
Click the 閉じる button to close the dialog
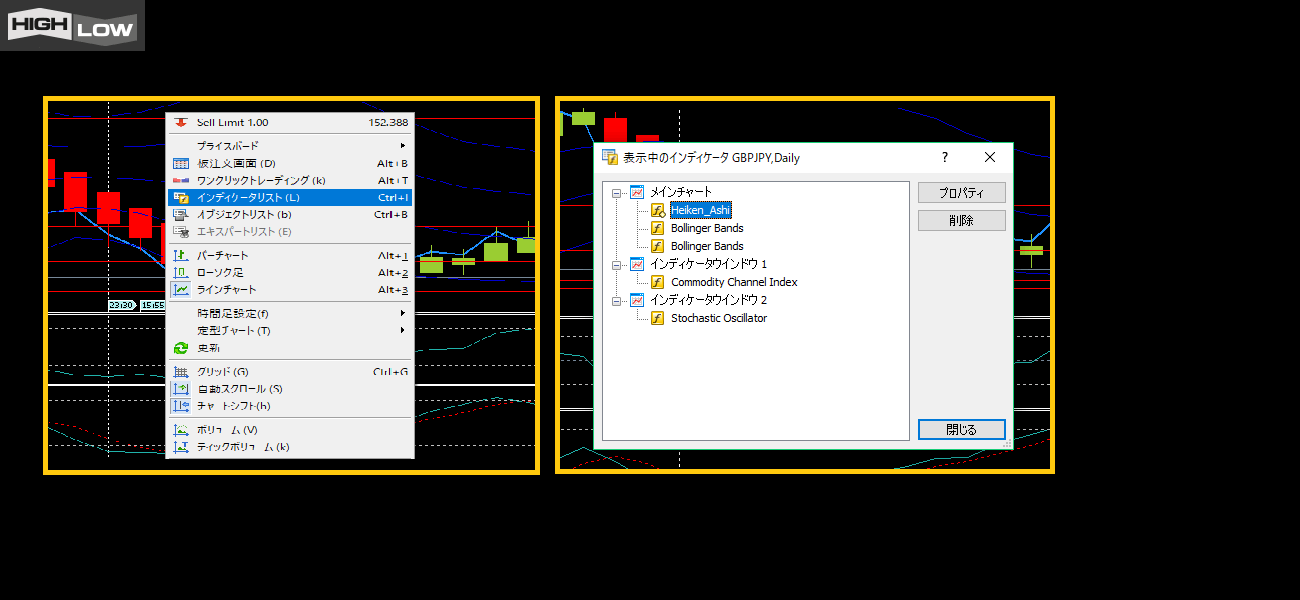(x=961, y=429)
